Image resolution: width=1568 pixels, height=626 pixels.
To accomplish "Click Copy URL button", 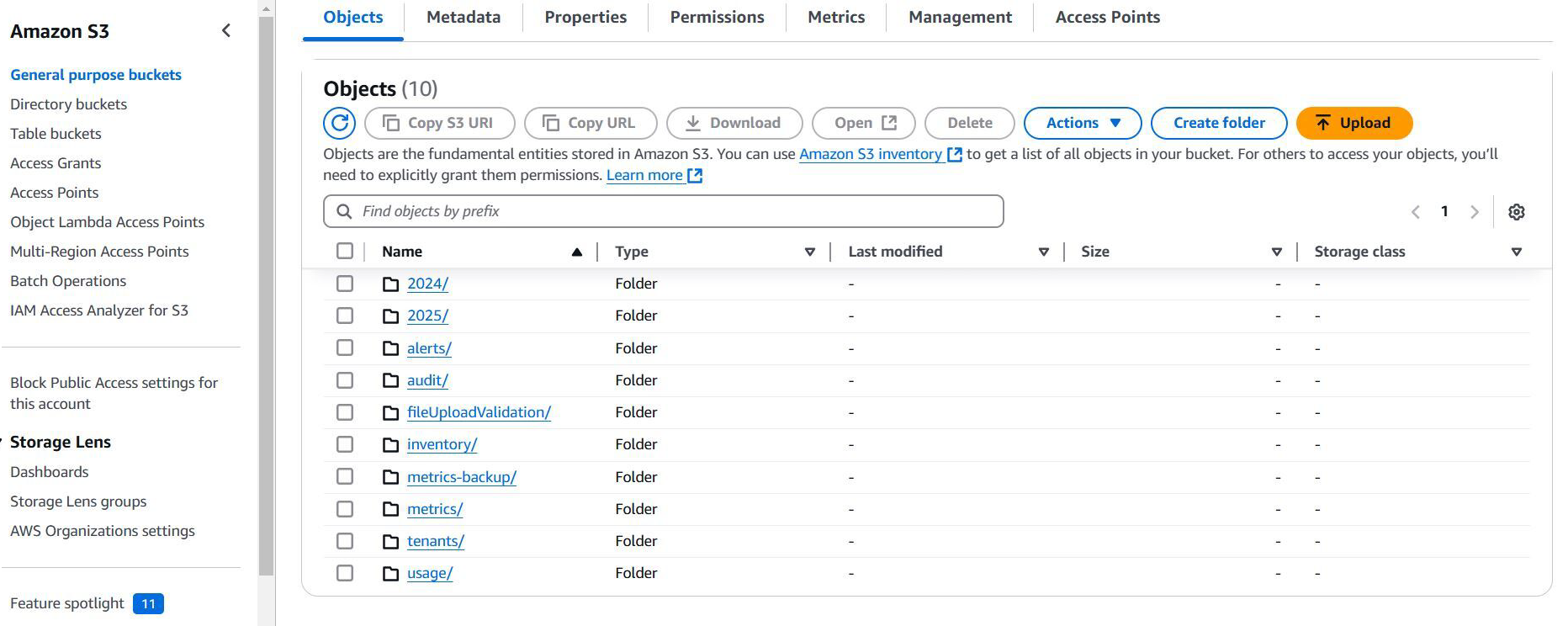I will click(591, 123).
